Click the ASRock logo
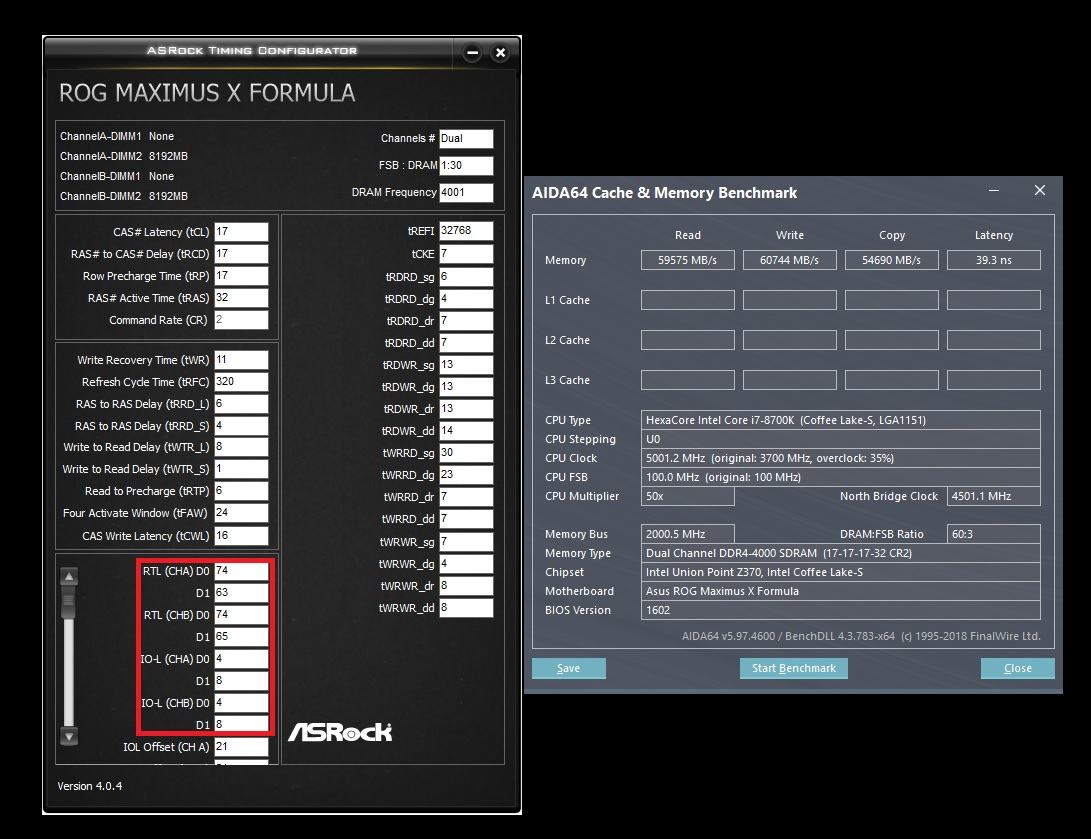 (x=340, y=732)
